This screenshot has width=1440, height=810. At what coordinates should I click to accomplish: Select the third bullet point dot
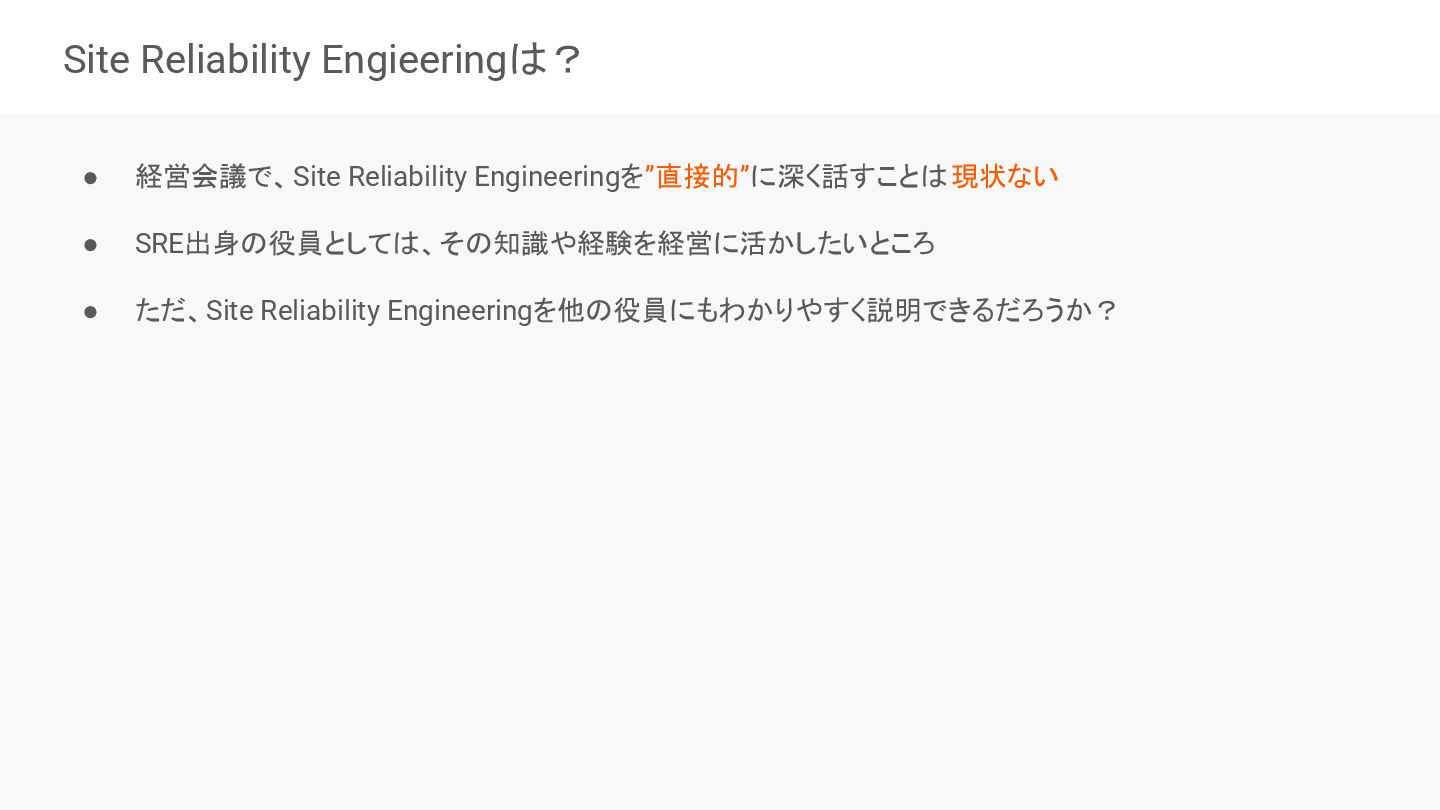pyautogui.click(x=91, y=312)
